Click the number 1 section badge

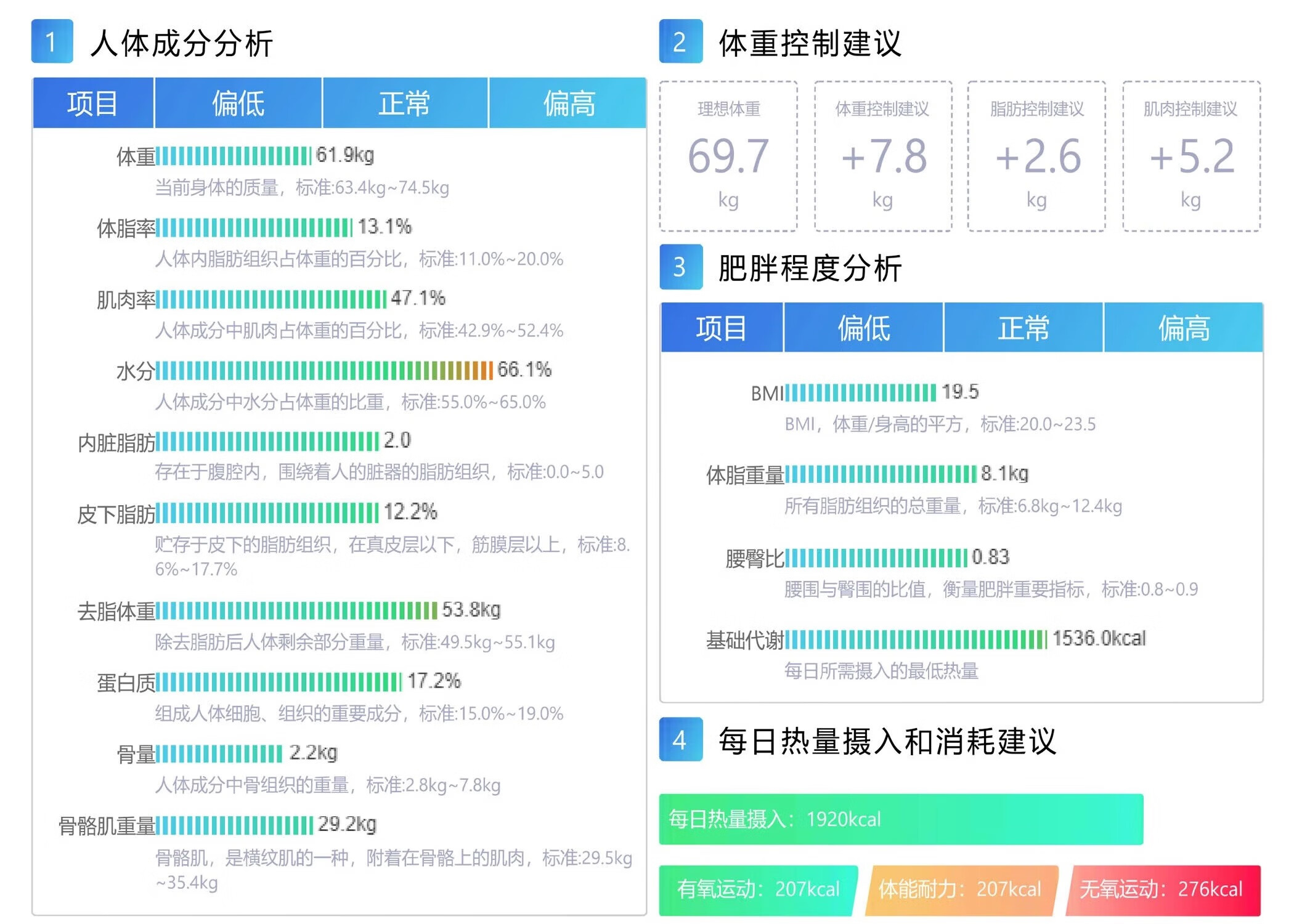[52, 42]
